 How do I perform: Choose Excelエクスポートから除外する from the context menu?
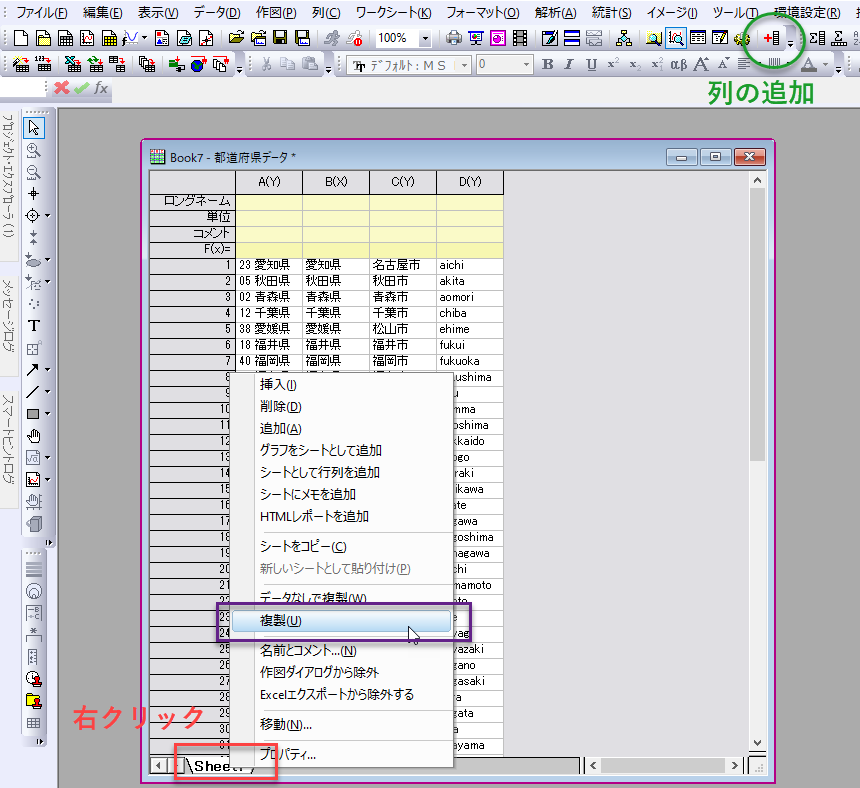click(342, 694)
